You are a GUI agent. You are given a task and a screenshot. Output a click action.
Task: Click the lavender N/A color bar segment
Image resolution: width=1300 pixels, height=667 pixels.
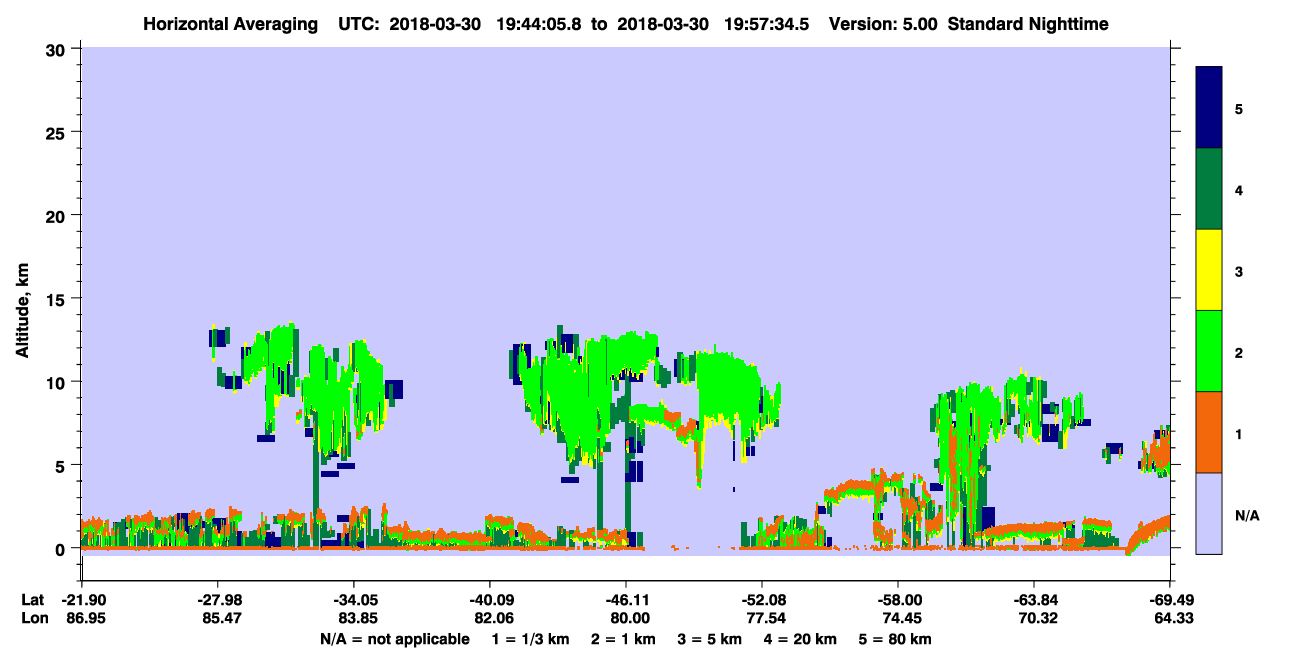1209,513
